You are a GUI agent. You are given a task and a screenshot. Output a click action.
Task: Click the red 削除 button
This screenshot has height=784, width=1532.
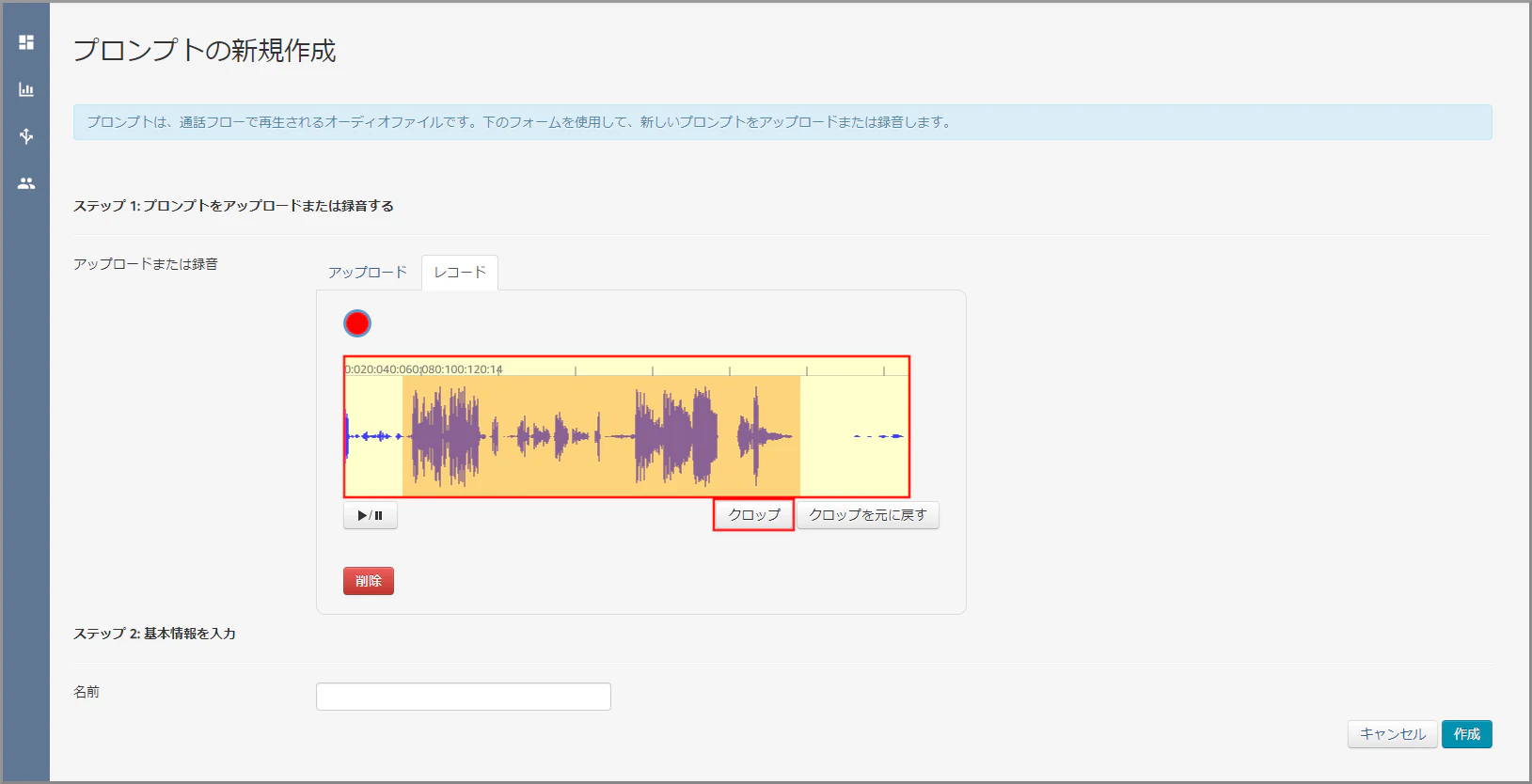point(369,581)
